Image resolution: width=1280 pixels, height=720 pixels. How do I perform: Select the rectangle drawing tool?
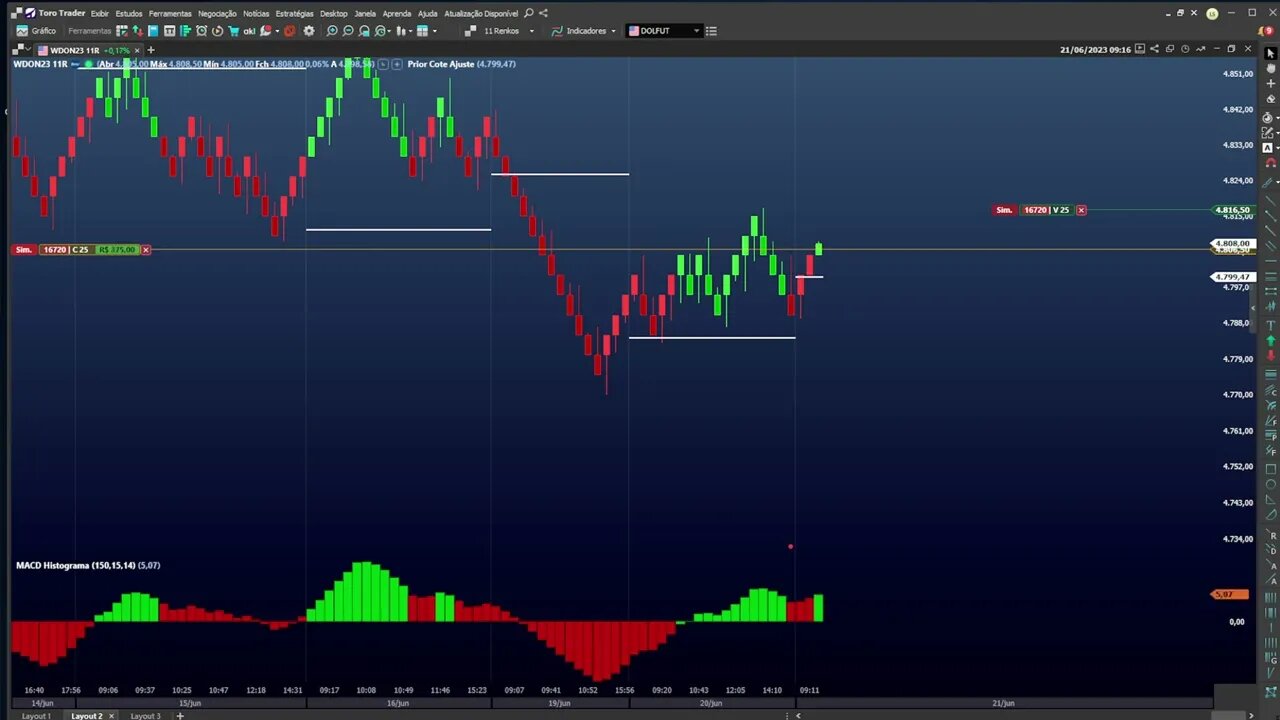pos(1271,469)
